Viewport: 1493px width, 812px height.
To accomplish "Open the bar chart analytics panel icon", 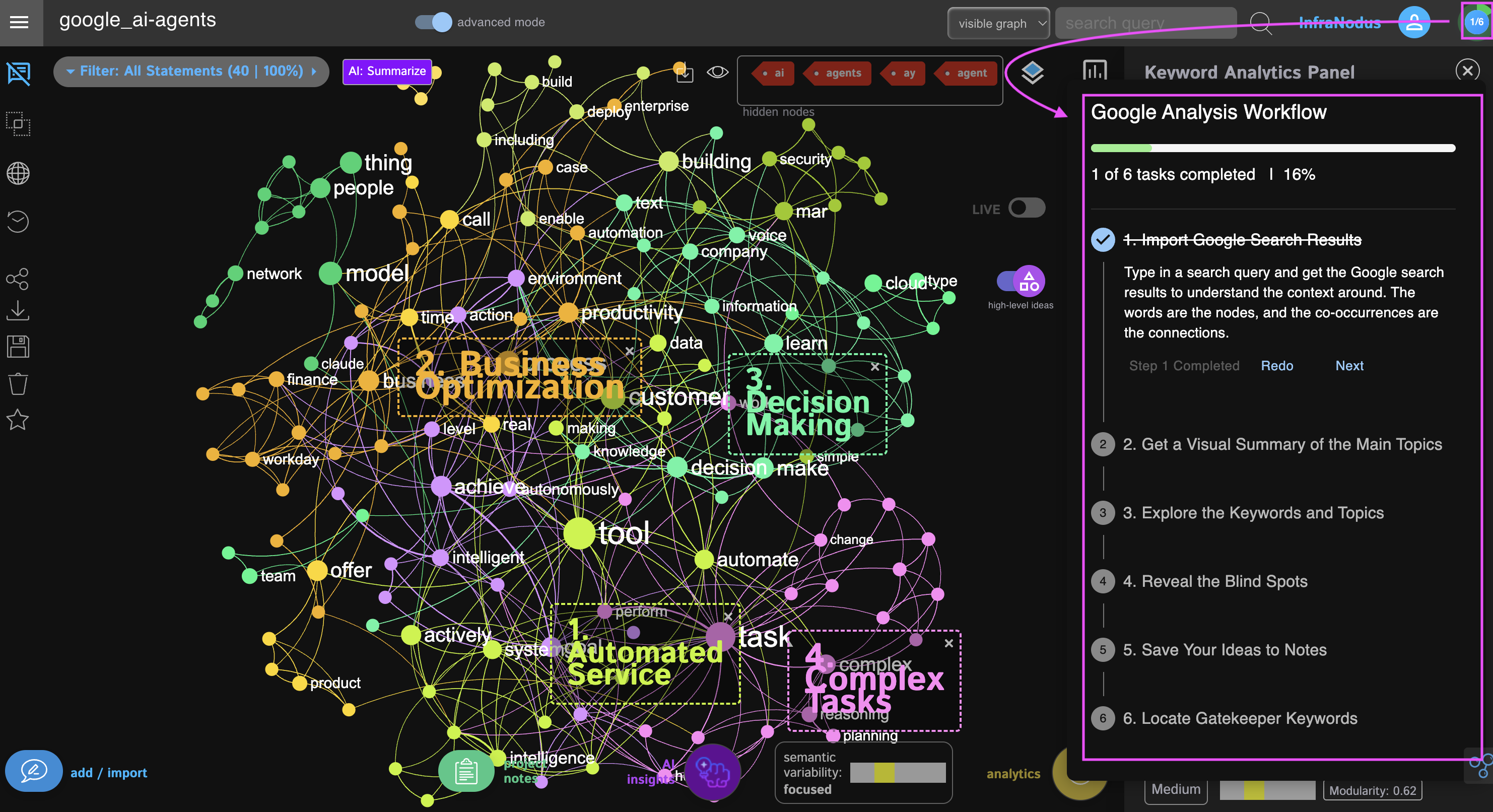I will pyautogui.click(x=1095, y=72).
